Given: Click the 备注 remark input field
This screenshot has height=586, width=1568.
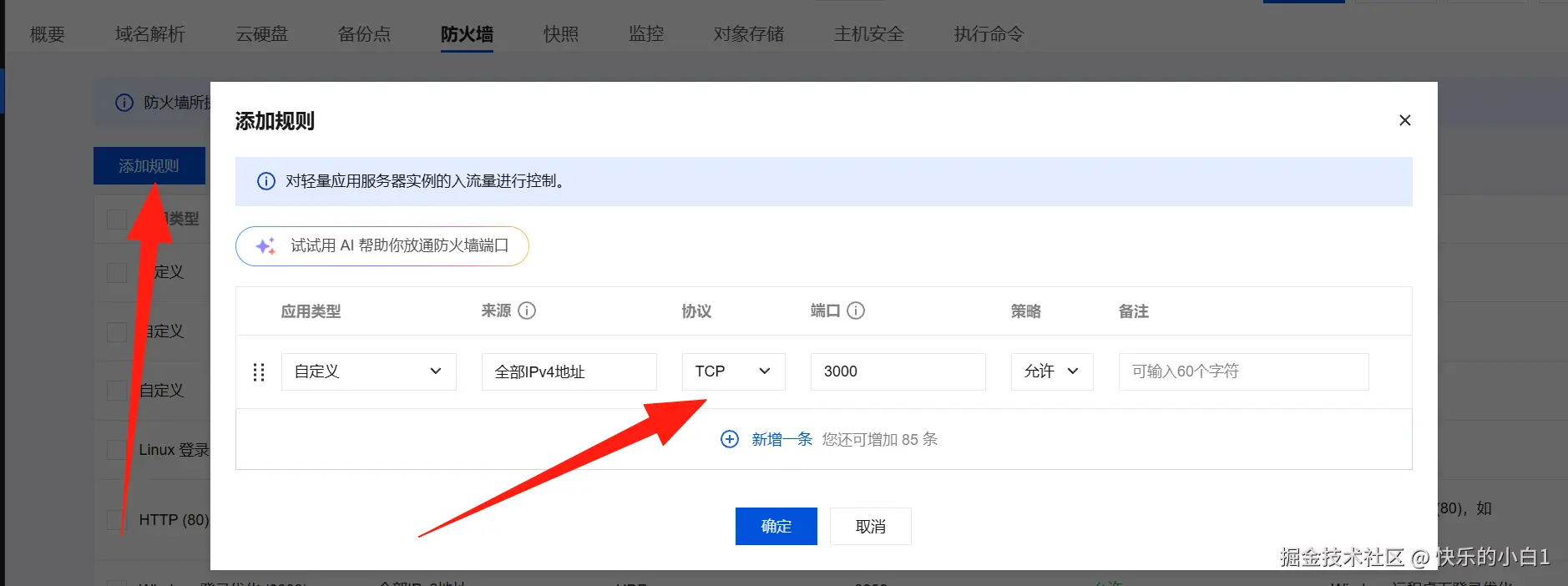Looking at the screenshot, I should [1244, 371].
